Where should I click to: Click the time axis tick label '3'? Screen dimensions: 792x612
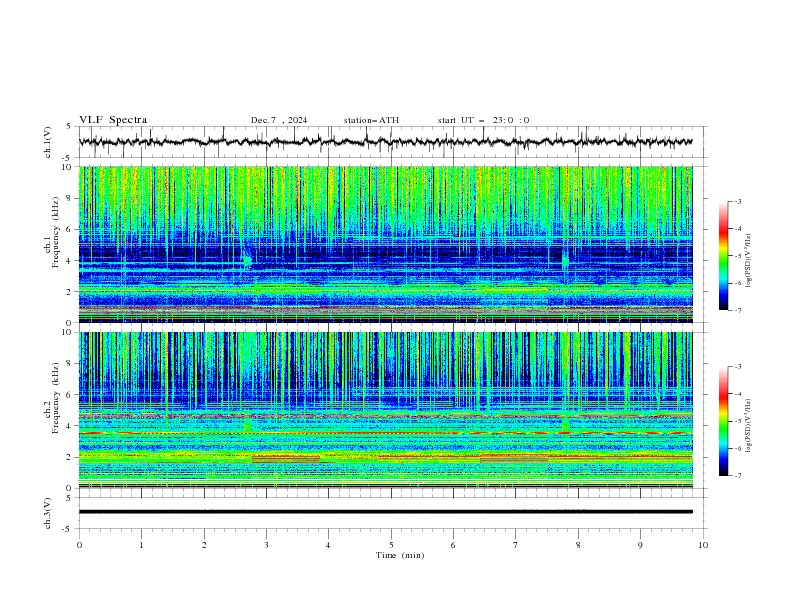coord(266,545)
